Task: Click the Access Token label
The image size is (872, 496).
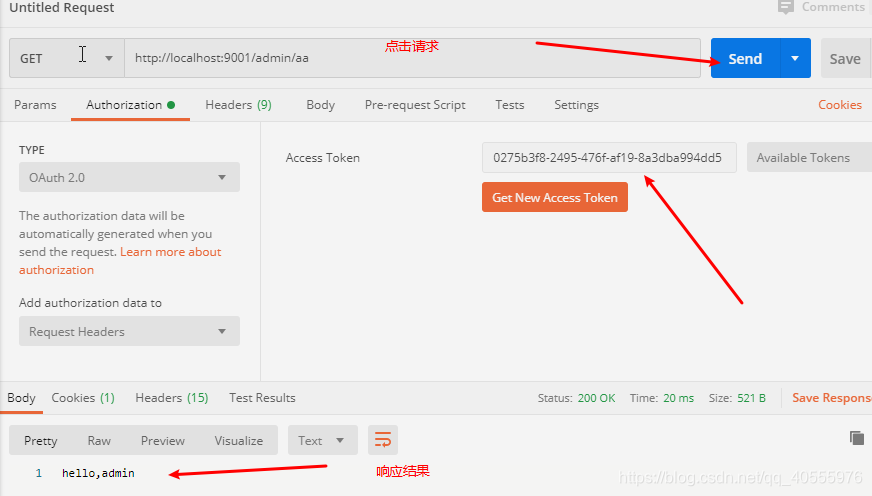Action: point(323,158)
